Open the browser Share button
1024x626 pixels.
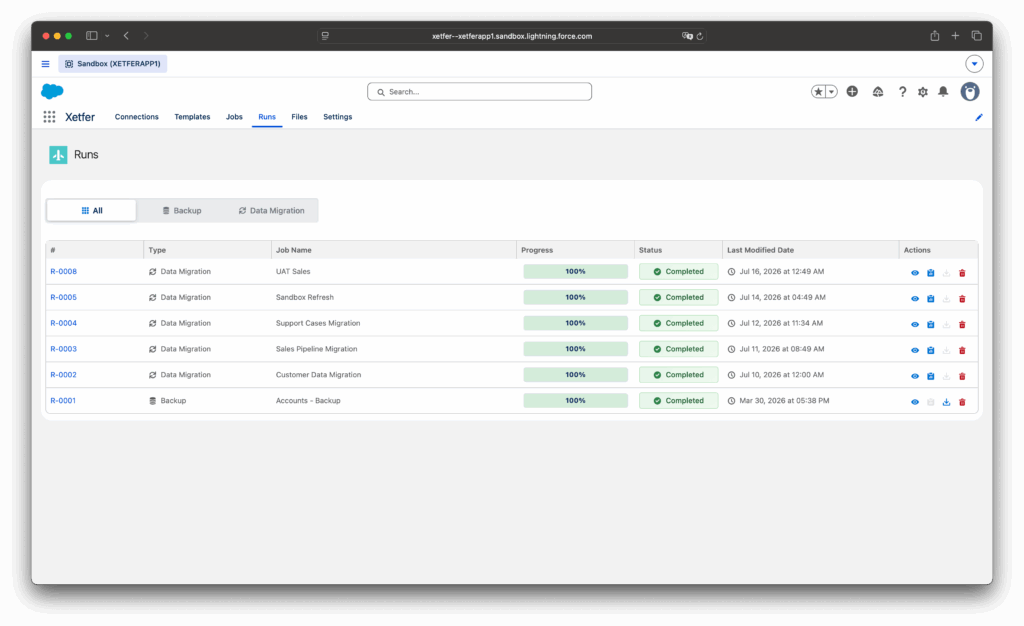pos(935,36)
